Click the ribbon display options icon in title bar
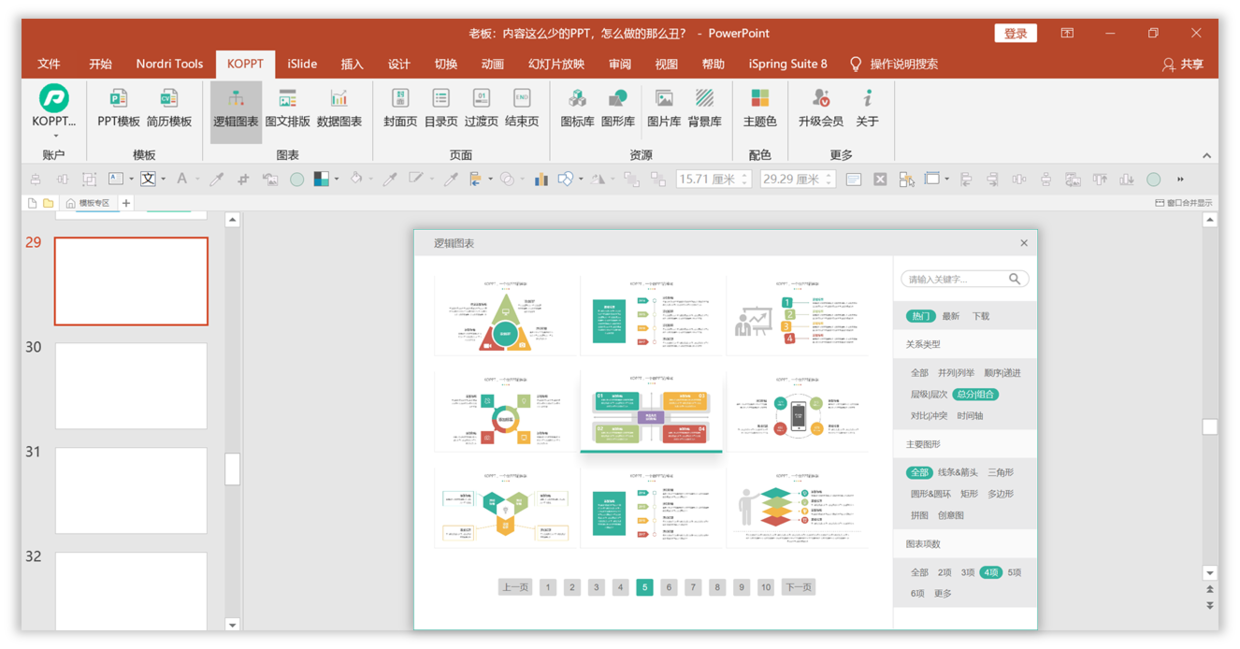The width and height of the screenshot is (1240, 649). coord(1067,33)
